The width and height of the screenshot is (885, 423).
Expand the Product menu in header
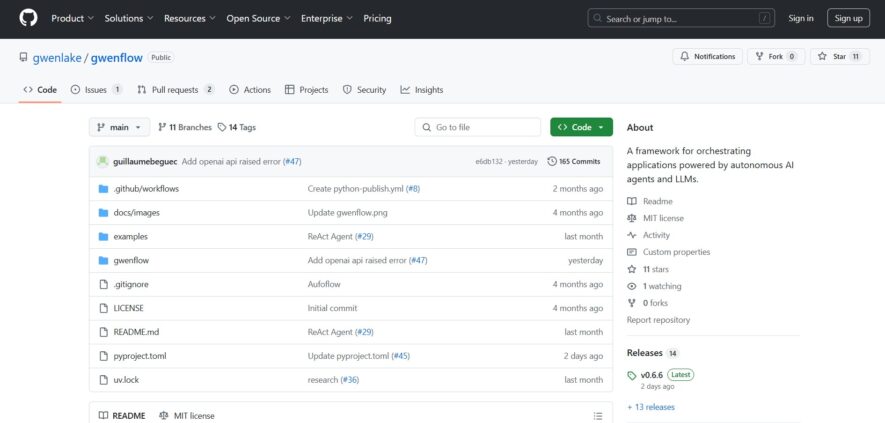[72, 18]
